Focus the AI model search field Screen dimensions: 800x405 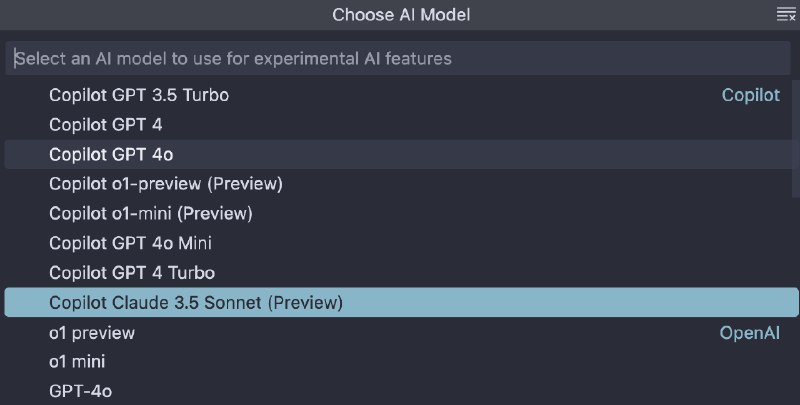[x=400, y=59]
